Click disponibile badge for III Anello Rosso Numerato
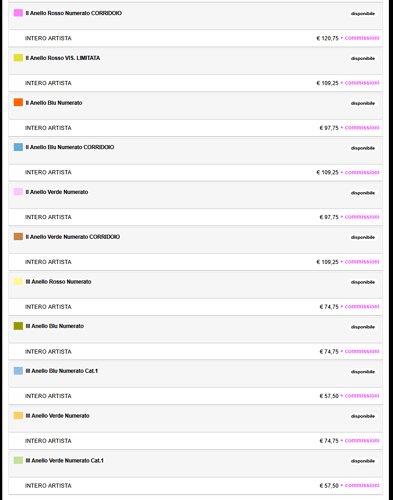Viewport: 393px width, 500px height. (x=363, y=282)
